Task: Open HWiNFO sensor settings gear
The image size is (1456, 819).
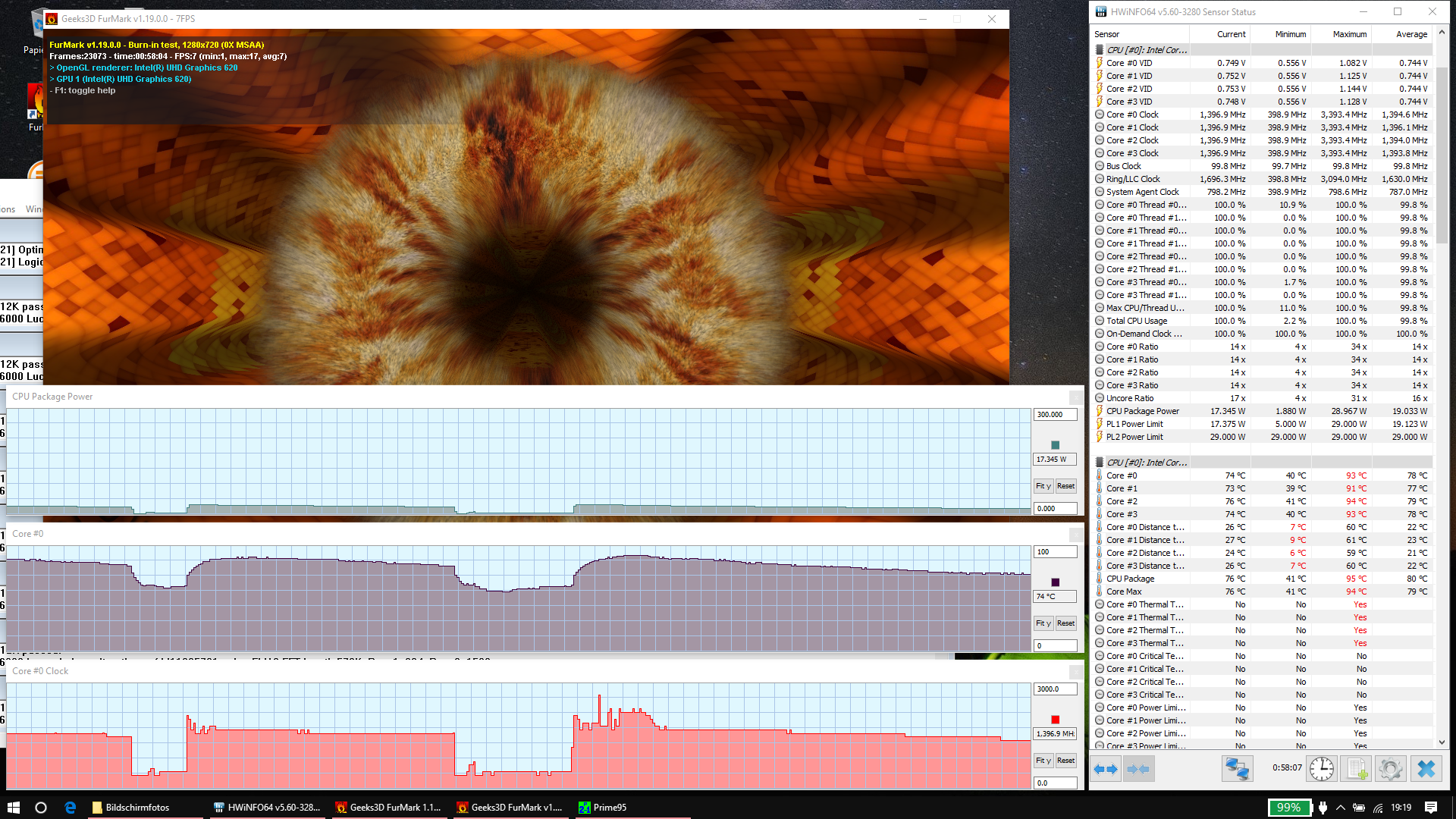Action: coord(1391,769)
